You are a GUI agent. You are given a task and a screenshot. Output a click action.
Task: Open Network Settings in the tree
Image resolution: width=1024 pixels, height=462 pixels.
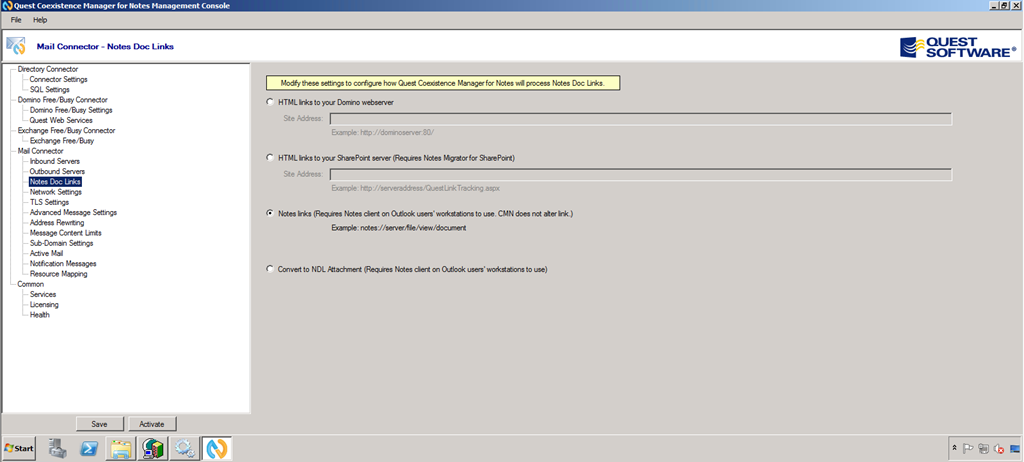[x=56, y=192]
